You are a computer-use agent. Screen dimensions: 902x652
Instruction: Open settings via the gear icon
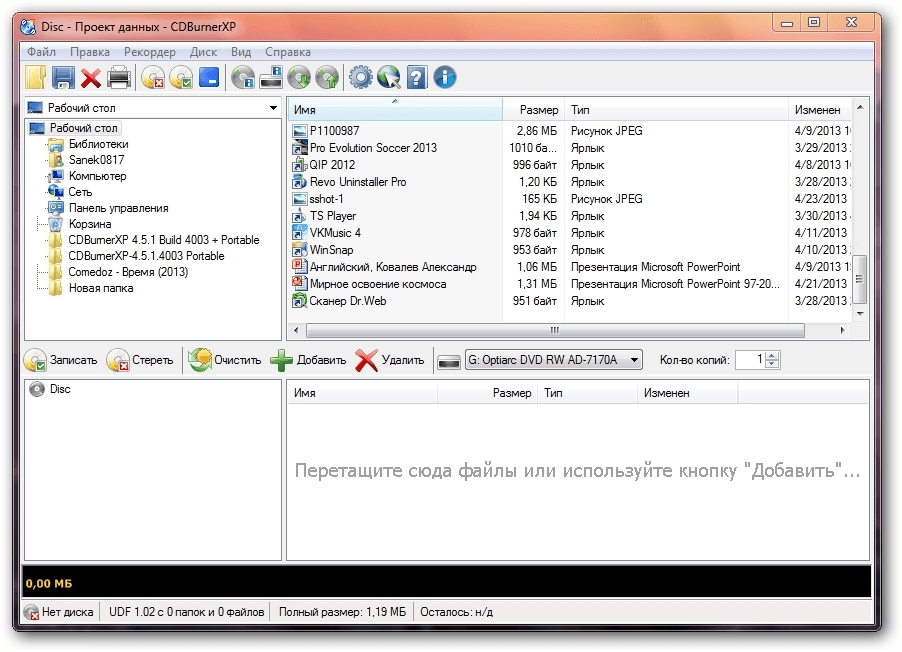pos(359,77)
